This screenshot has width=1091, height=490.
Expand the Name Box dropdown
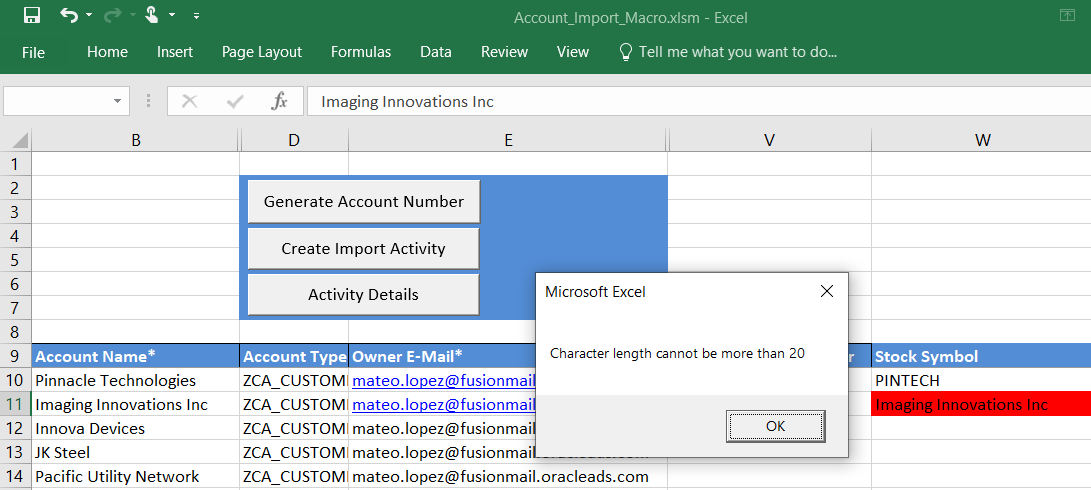click(118, 101)
